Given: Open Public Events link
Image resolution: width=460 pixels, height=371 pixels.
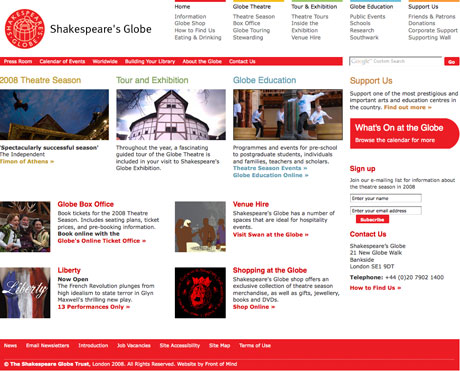Looking at the screenshot, I should click(367, 16).
